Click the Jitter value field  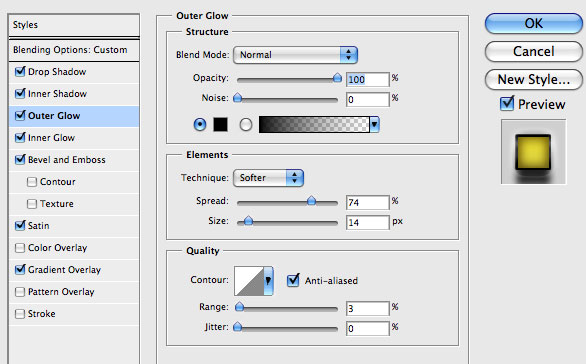coord(367,328)
